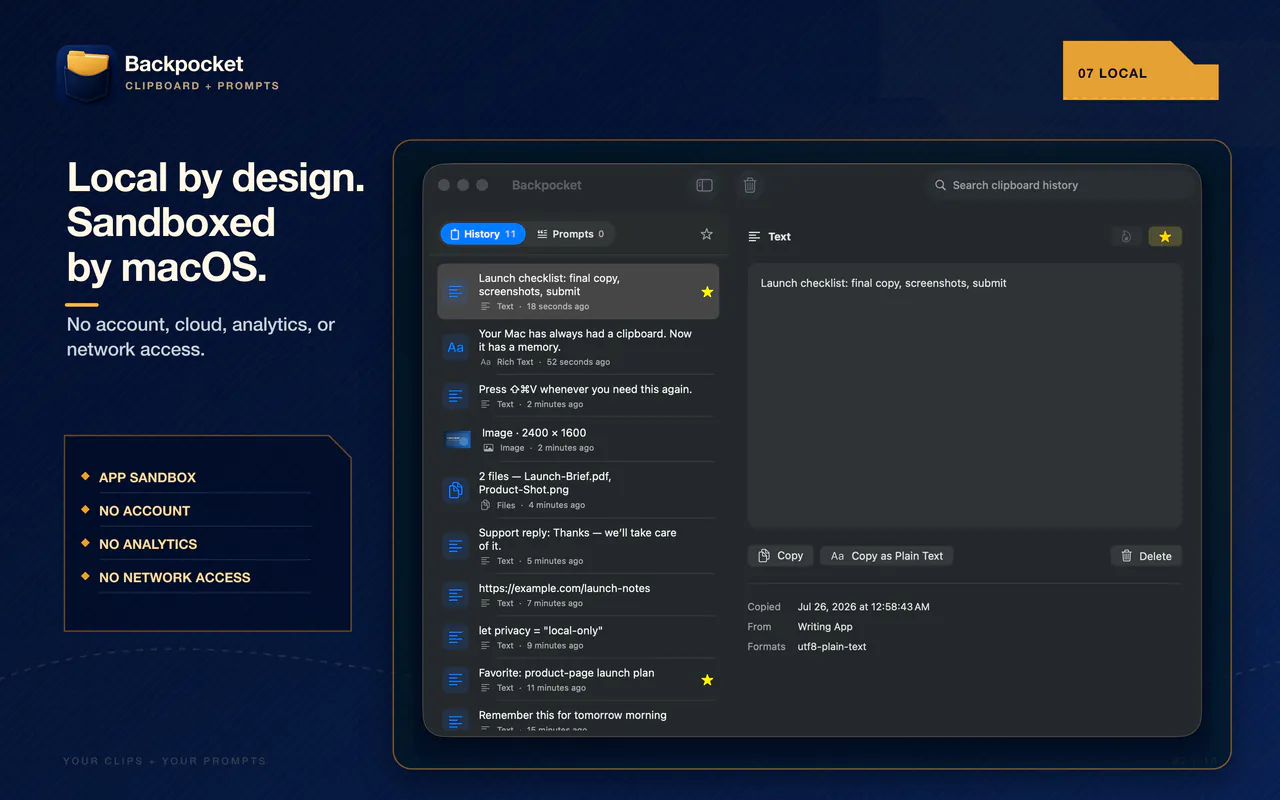Toggle the yellow star favorite button in detail pane
This screenshot has height=800, width=1280.
[1165, 237]
